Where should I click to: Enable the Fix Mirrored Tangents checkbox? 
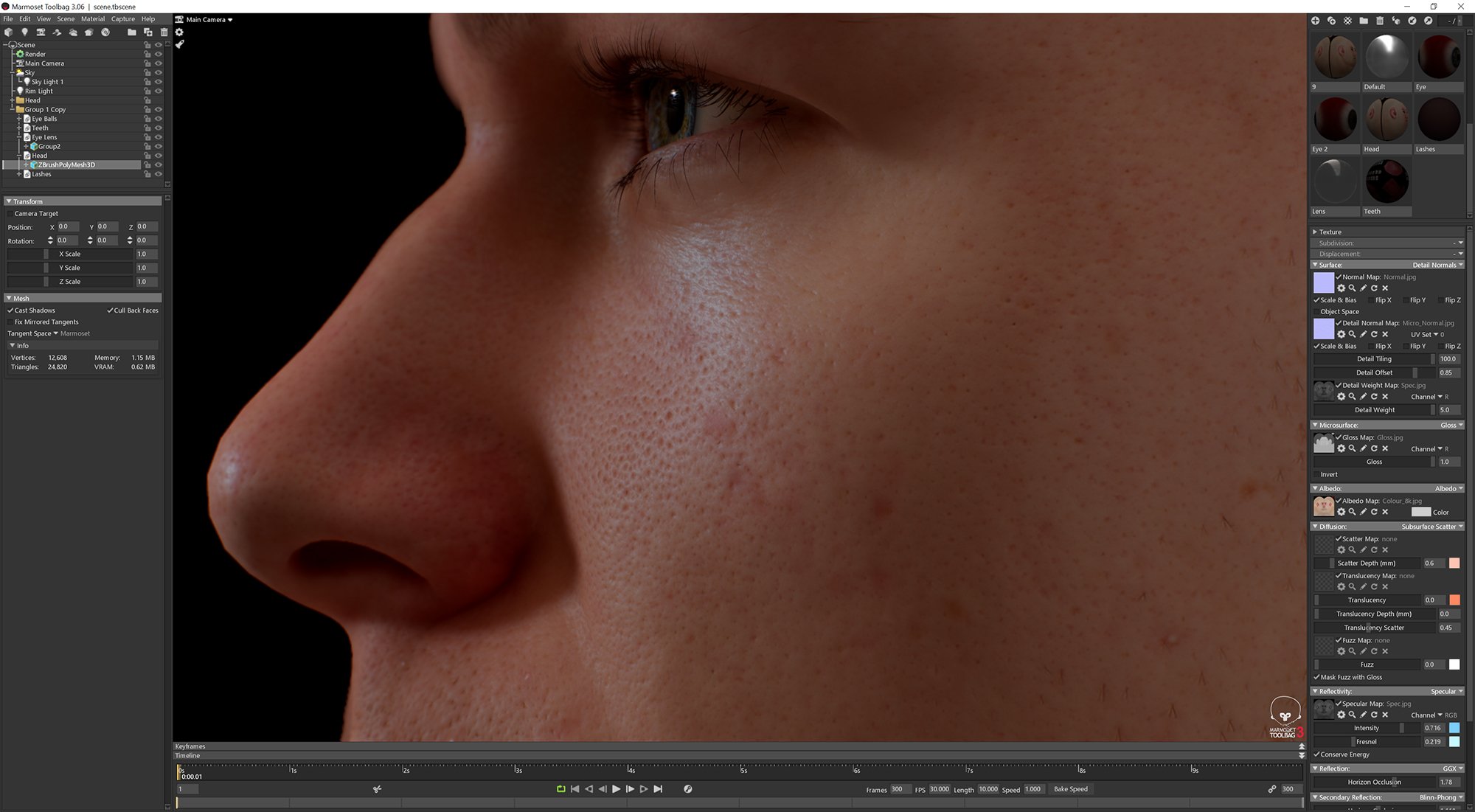tap(11, 322)
